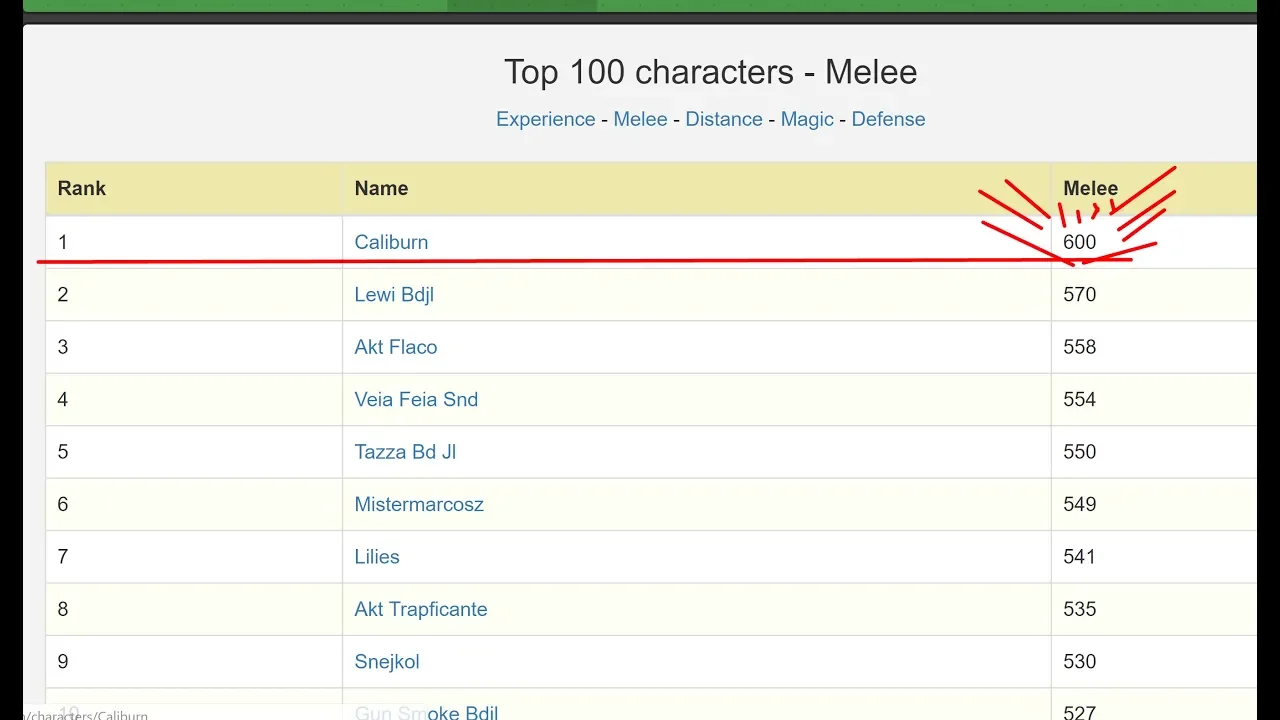Click the Top 100 characters heading
The image size is (1280, 720).
[710, 72]
